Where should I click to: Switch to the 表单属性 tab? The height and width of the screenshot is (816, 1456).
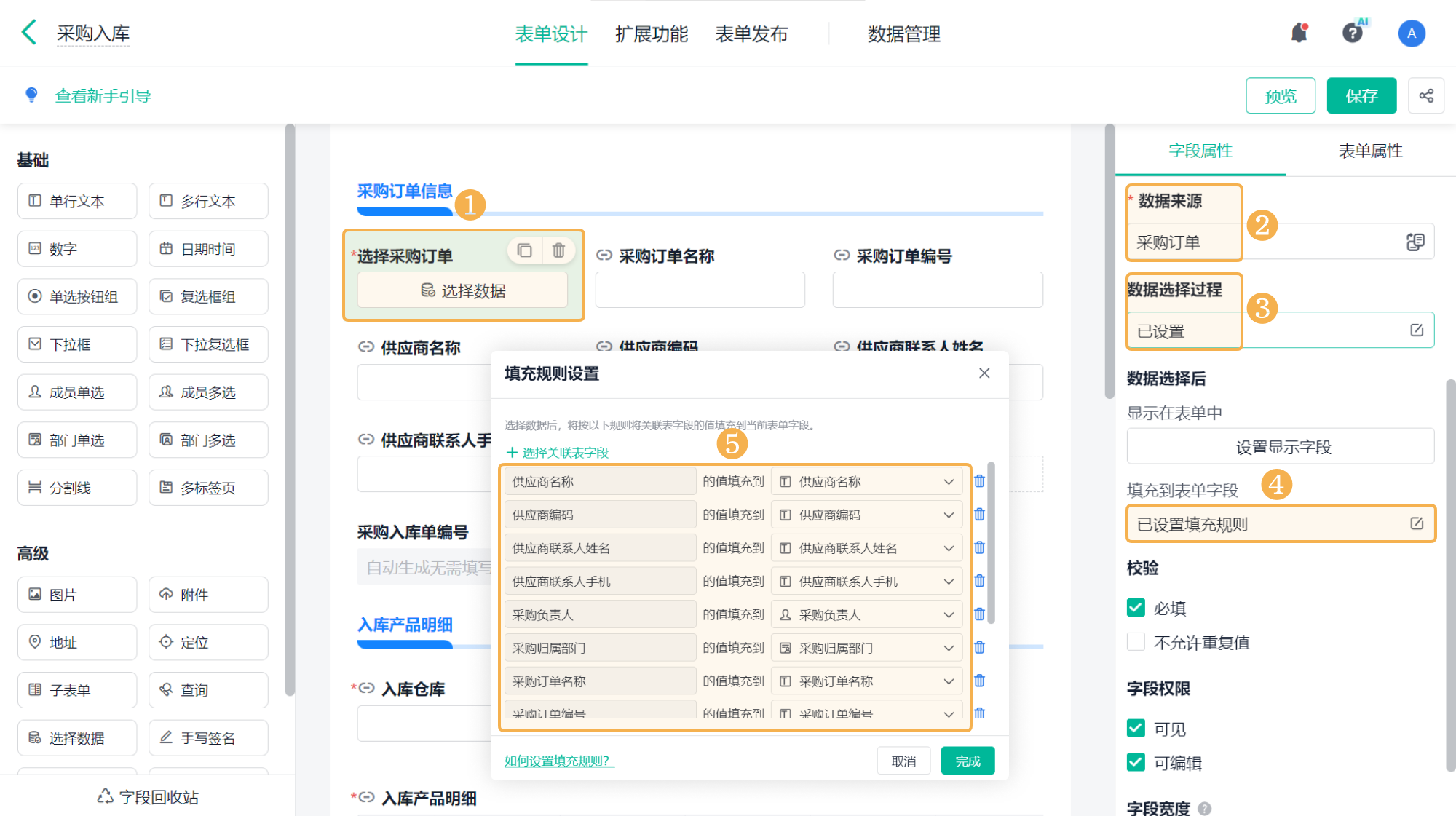1370,151
